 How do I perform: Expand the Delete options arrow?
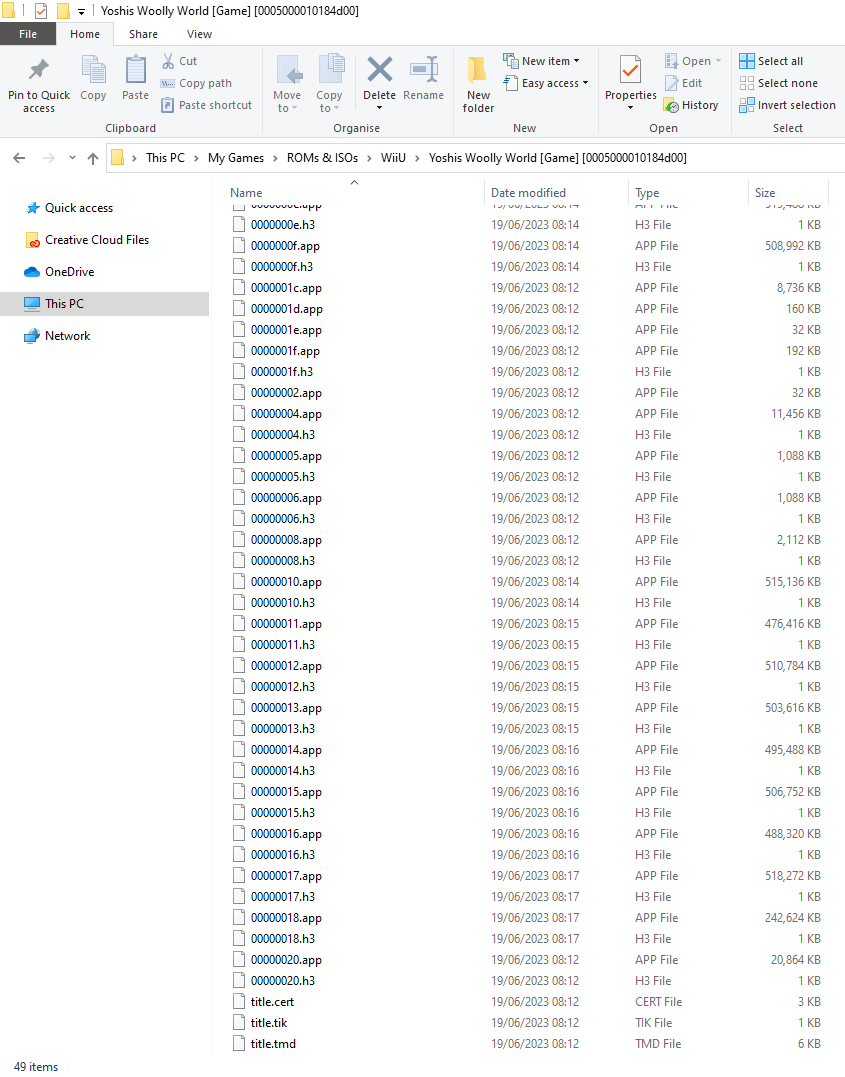click(379, 109)
